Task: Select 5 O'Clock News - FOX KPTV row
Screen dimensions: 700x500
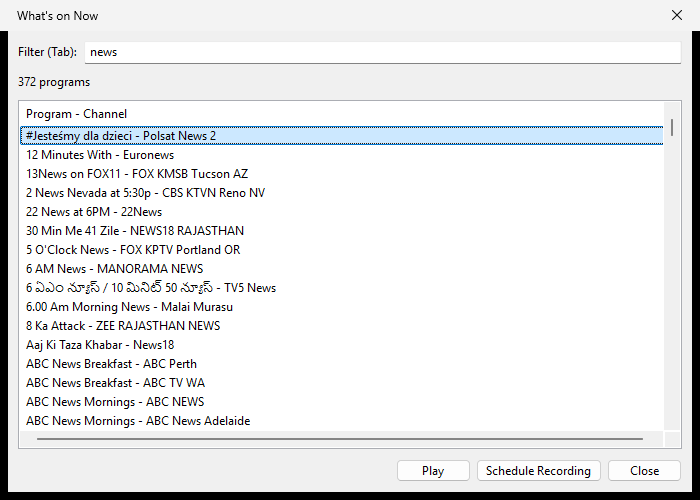Action: [342, 250]
